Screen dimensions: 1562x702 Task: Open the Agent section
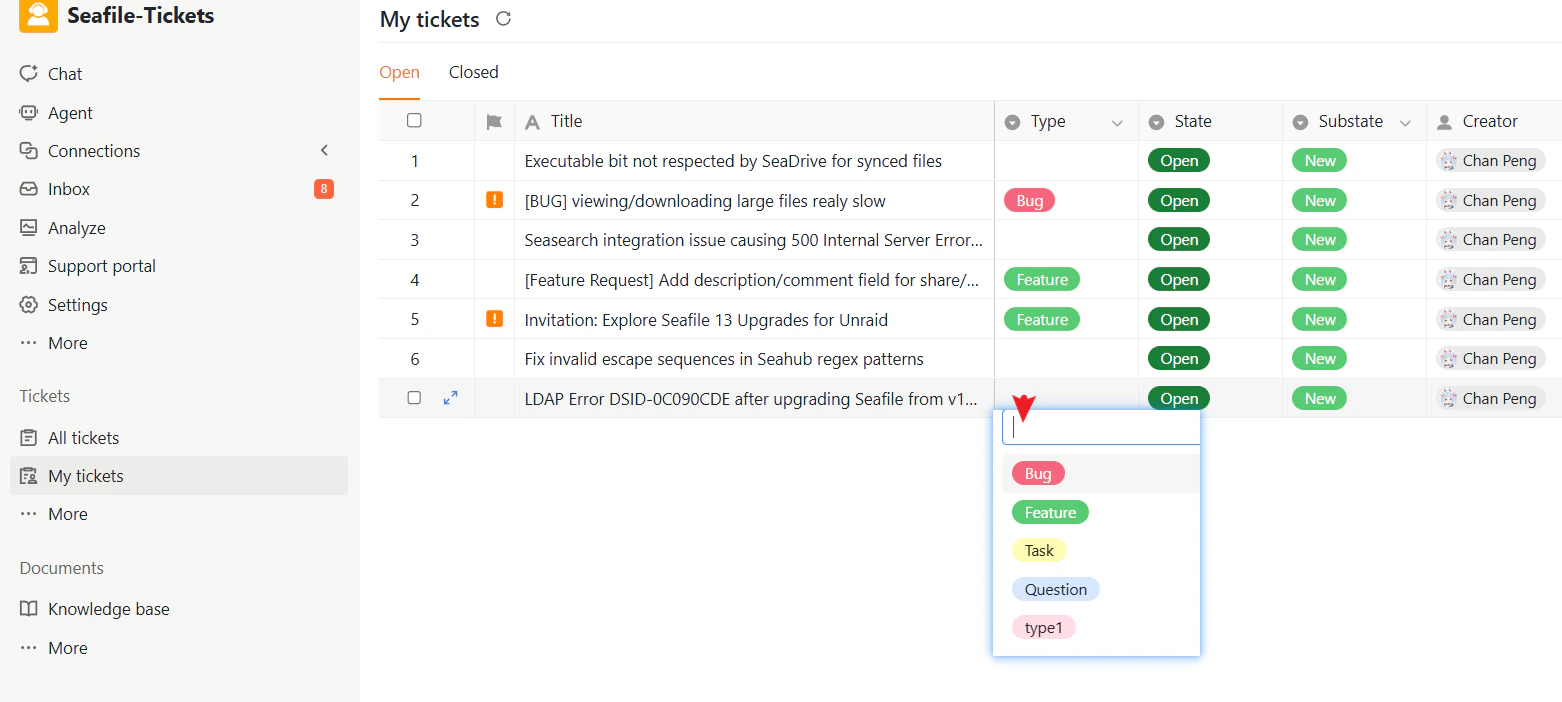point(70,113)
